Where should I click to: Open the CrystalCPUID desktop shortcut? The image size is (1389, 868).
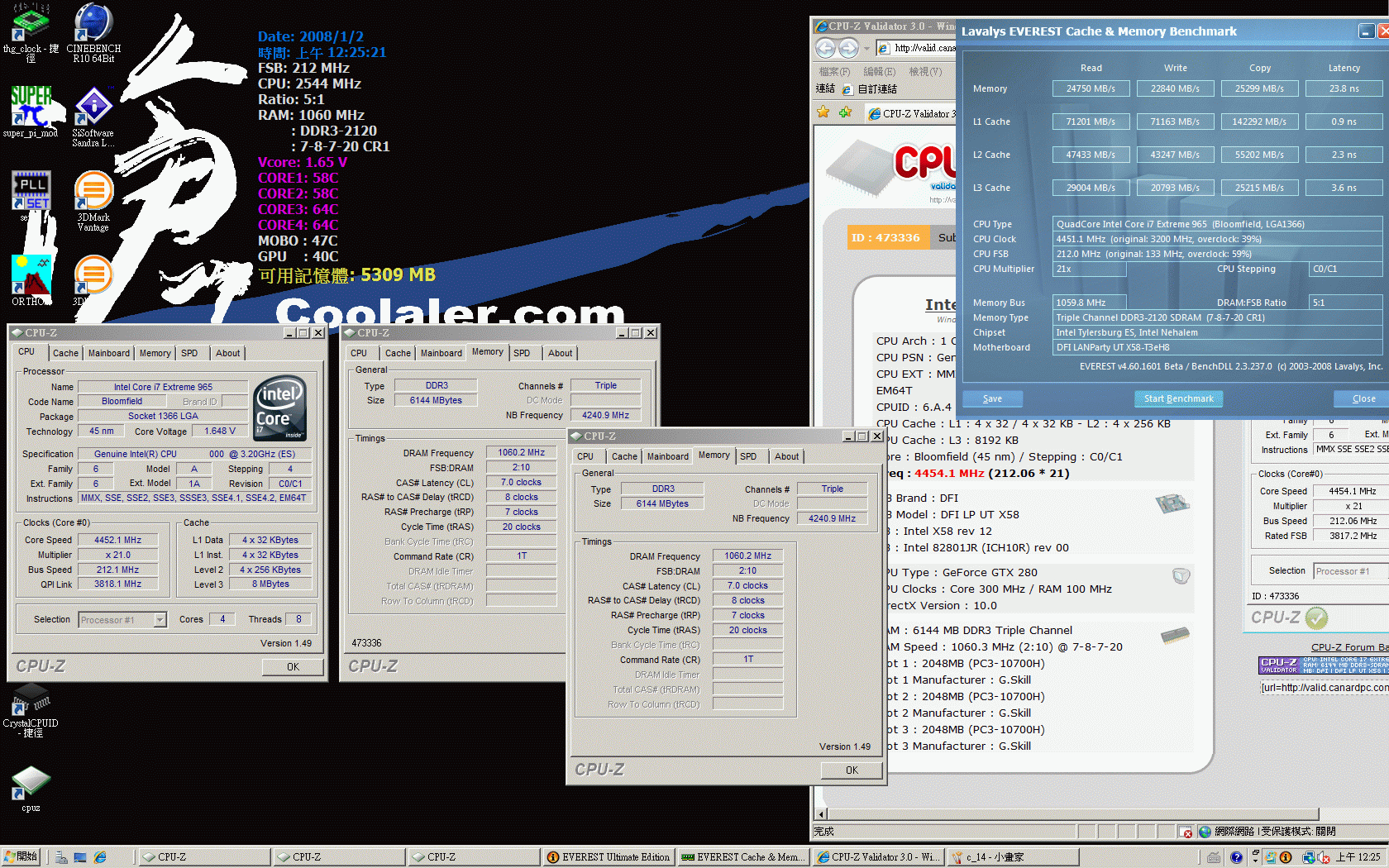[31, 710]
